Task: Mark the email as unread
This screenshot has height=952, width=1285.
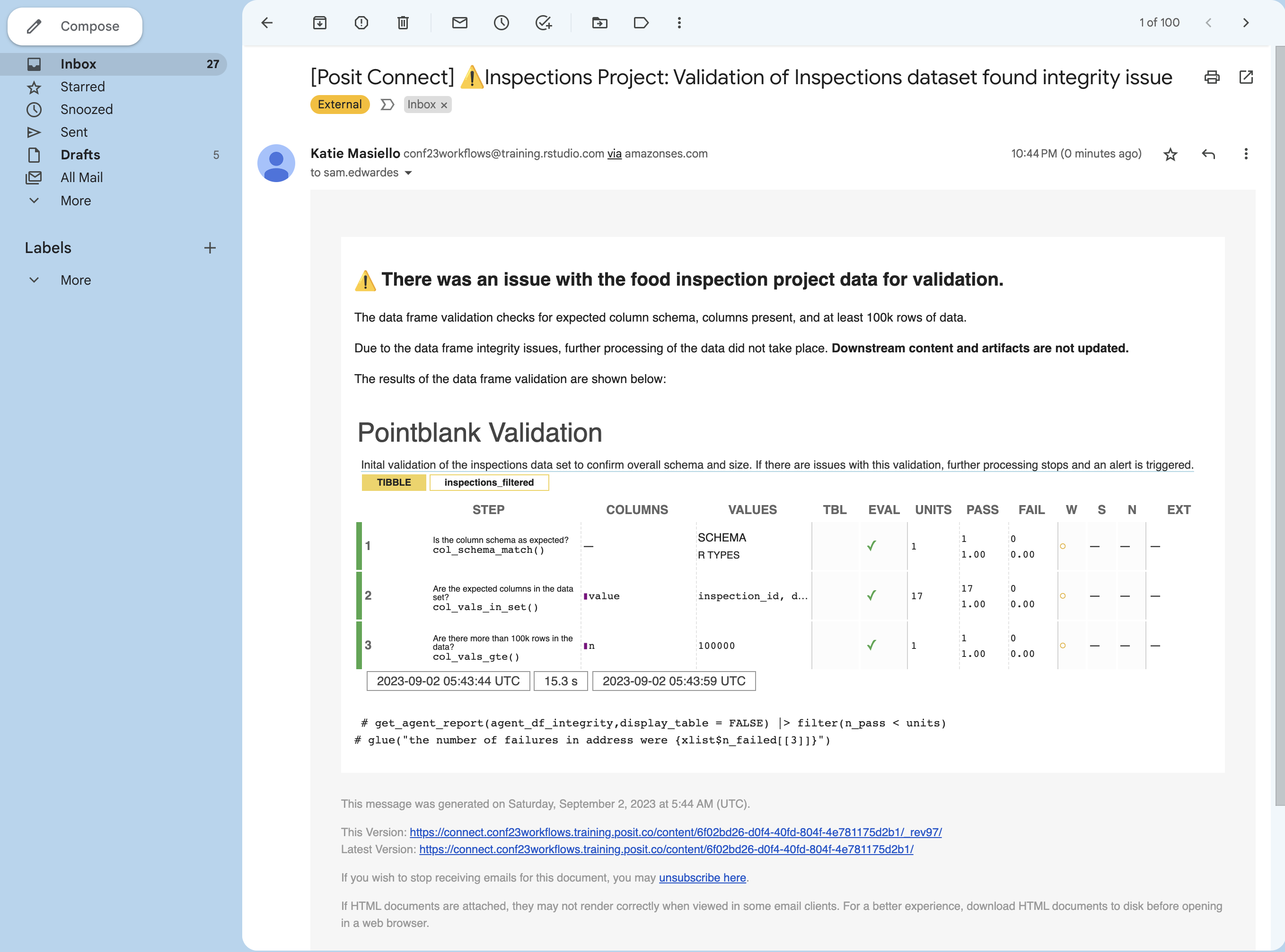Action: click(459, 23)
